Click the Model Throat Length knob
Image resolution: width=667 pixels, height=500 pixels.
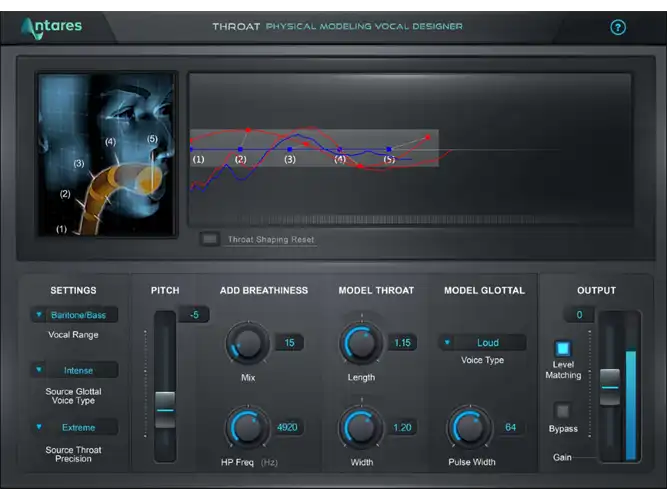tap(361, 343)
